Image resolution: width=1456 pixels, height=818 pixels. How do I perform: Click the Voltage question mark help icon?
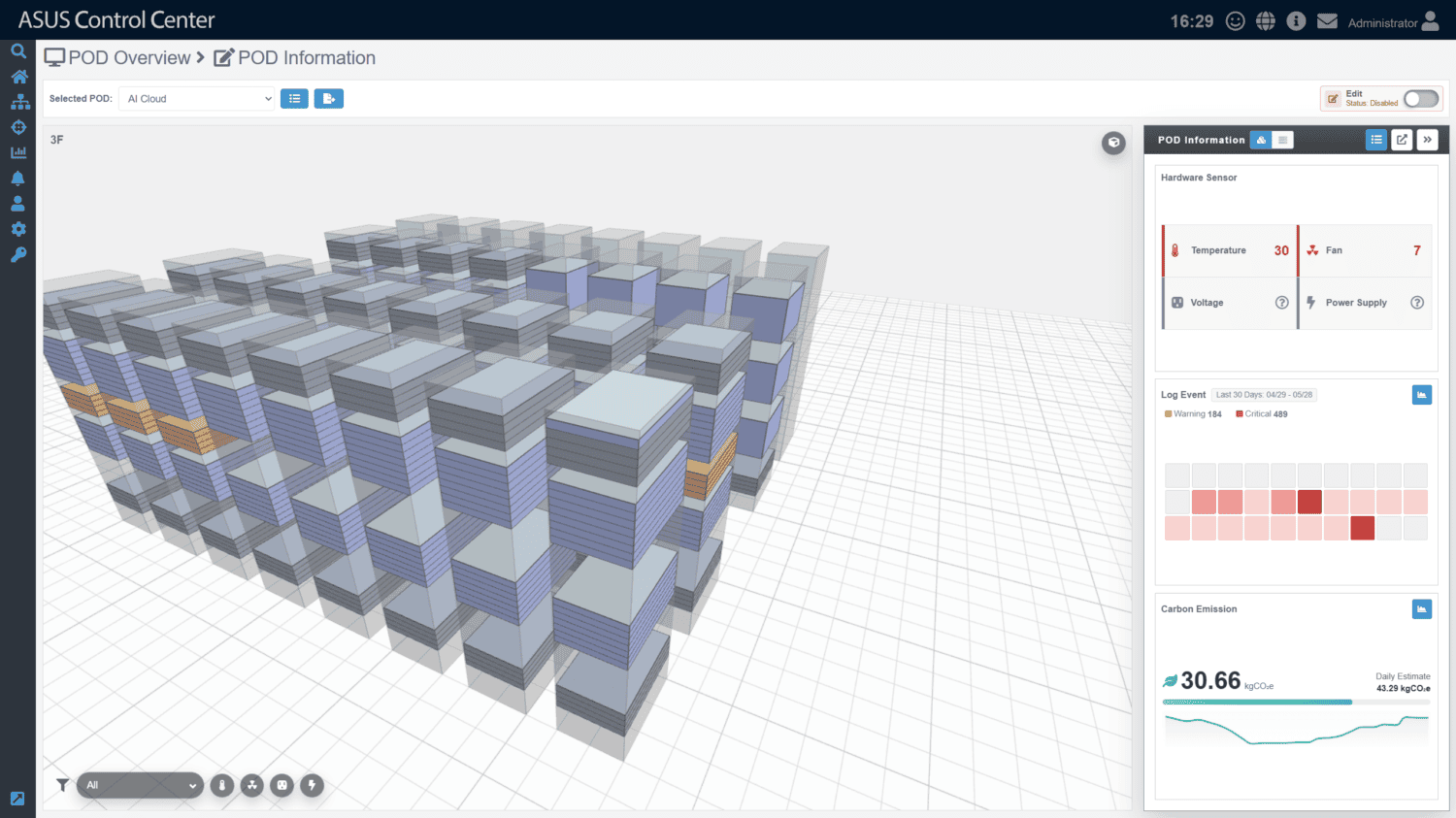1281,303
